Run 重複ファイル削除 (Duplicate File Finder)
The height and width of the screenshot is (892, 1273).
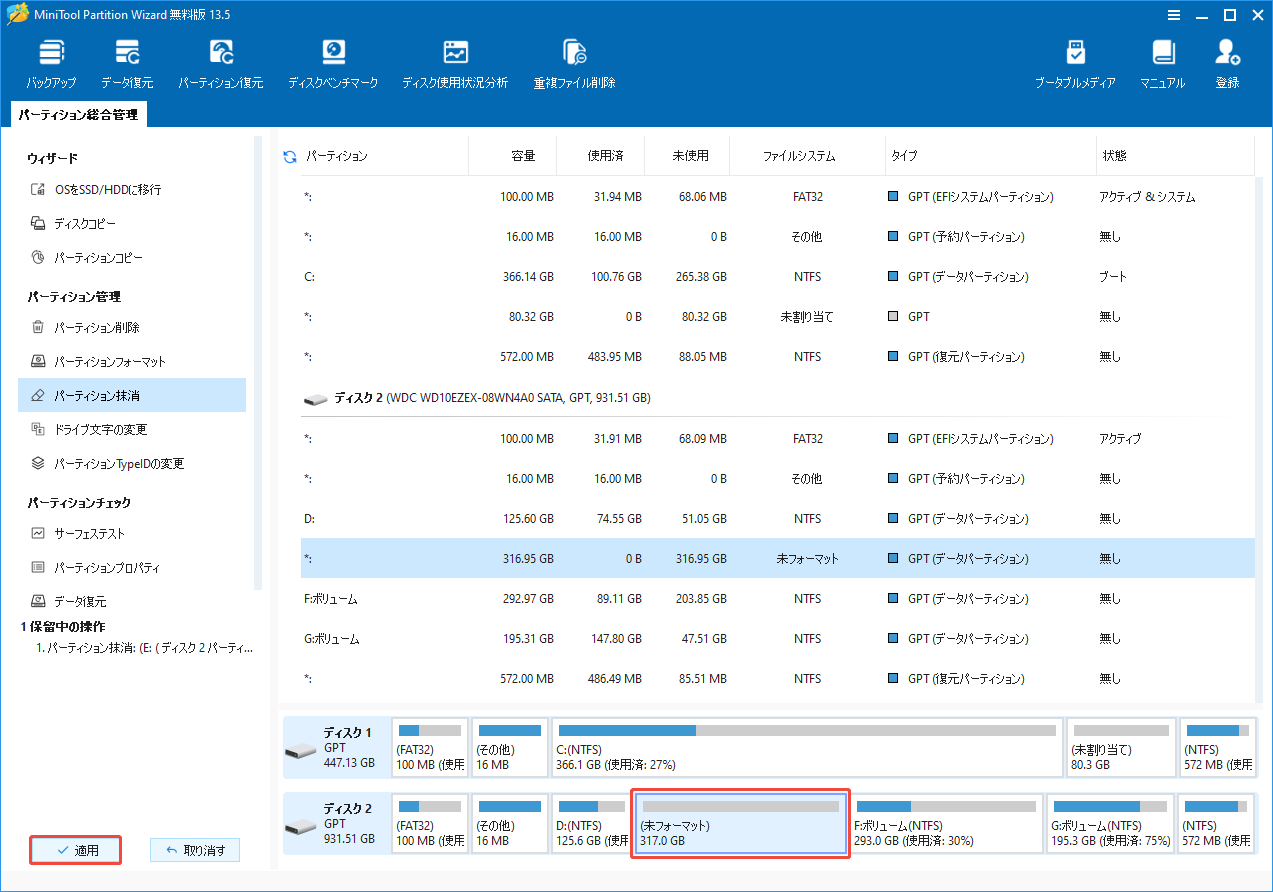point(575,60)
